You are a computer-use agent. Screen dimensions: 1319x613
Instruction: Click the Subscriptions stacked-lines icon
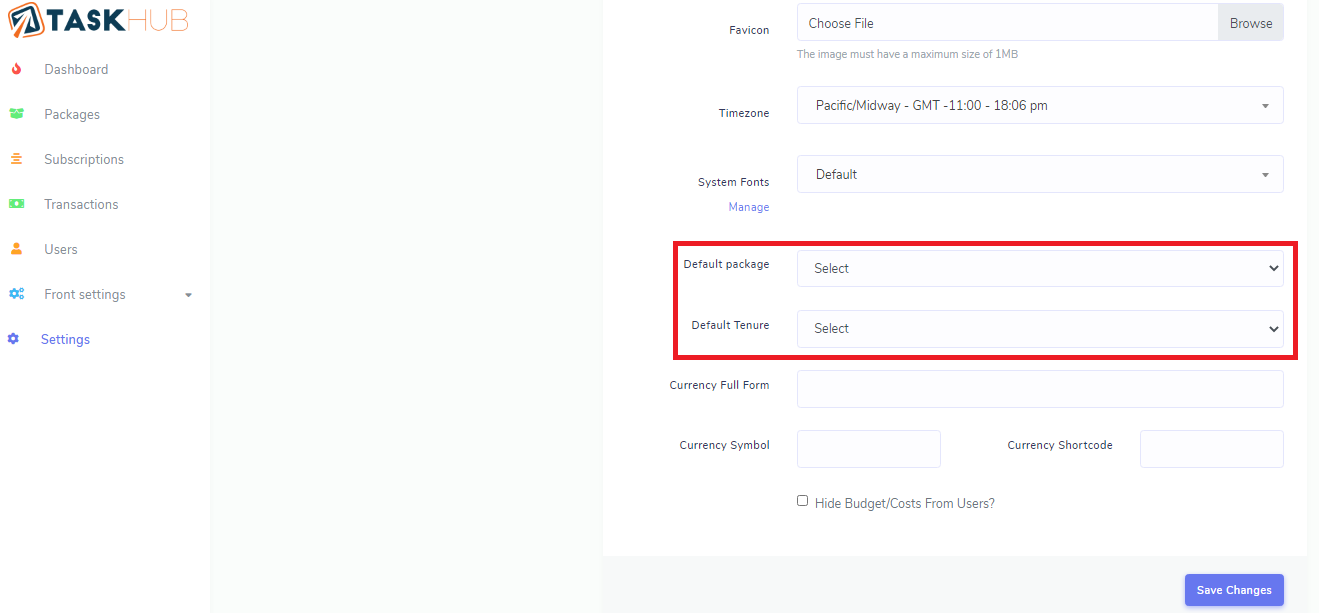click(16, 159)
